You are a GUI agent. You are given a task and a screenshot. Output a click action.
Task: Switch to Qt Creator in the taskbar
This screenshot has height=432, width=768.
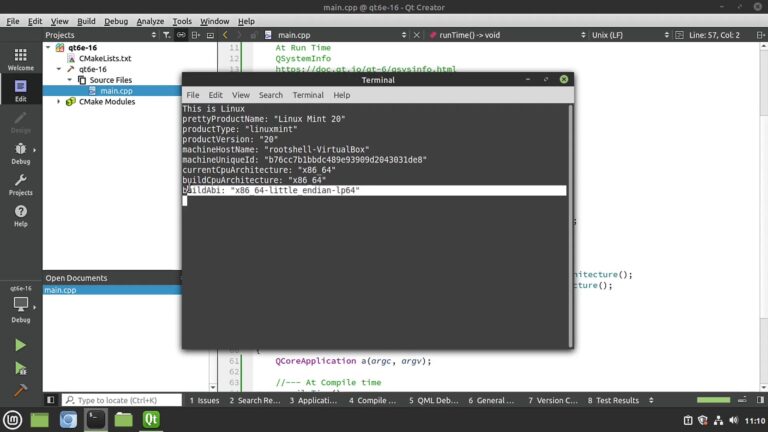151,420
